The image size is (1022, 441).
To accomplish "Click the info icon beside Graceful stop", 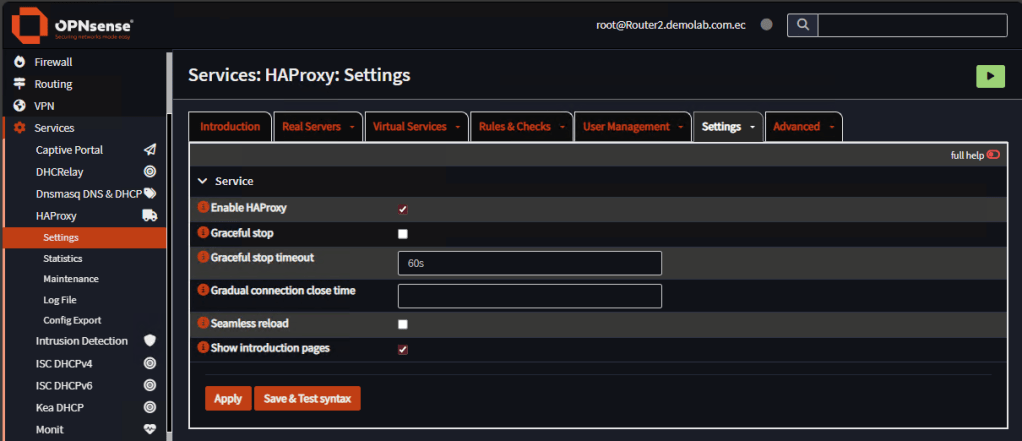I will (x=203, y=232).
